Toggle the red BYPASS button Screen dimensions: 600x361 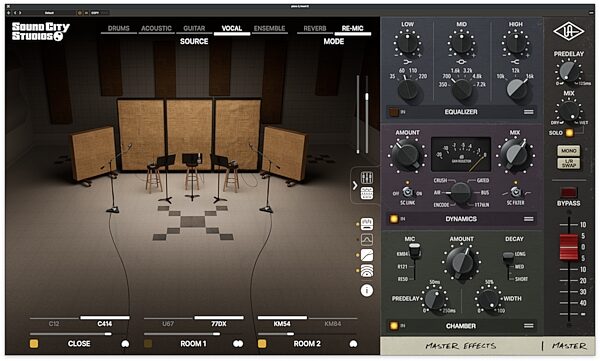point(568,192)
